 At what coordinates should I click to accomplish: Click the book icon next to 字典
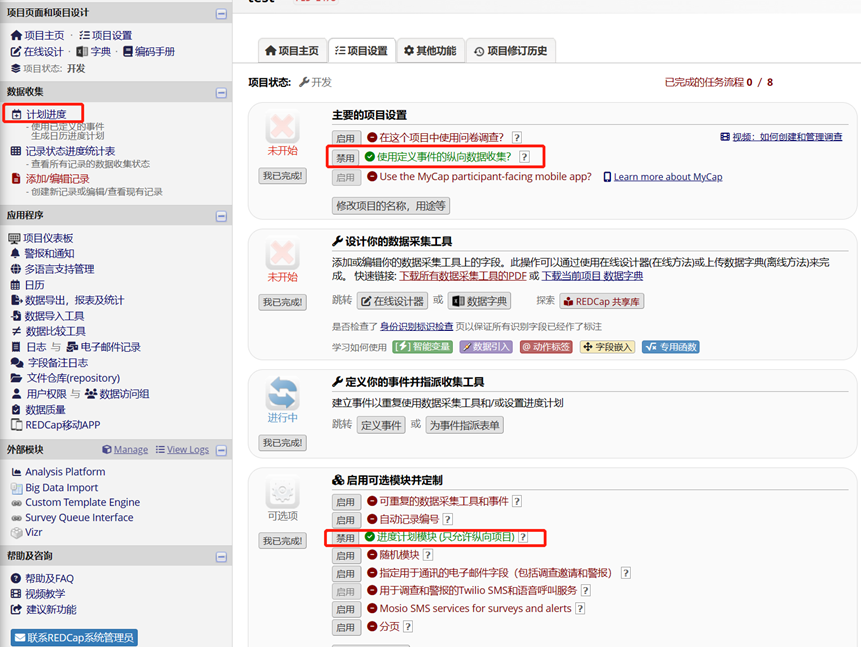82,52
